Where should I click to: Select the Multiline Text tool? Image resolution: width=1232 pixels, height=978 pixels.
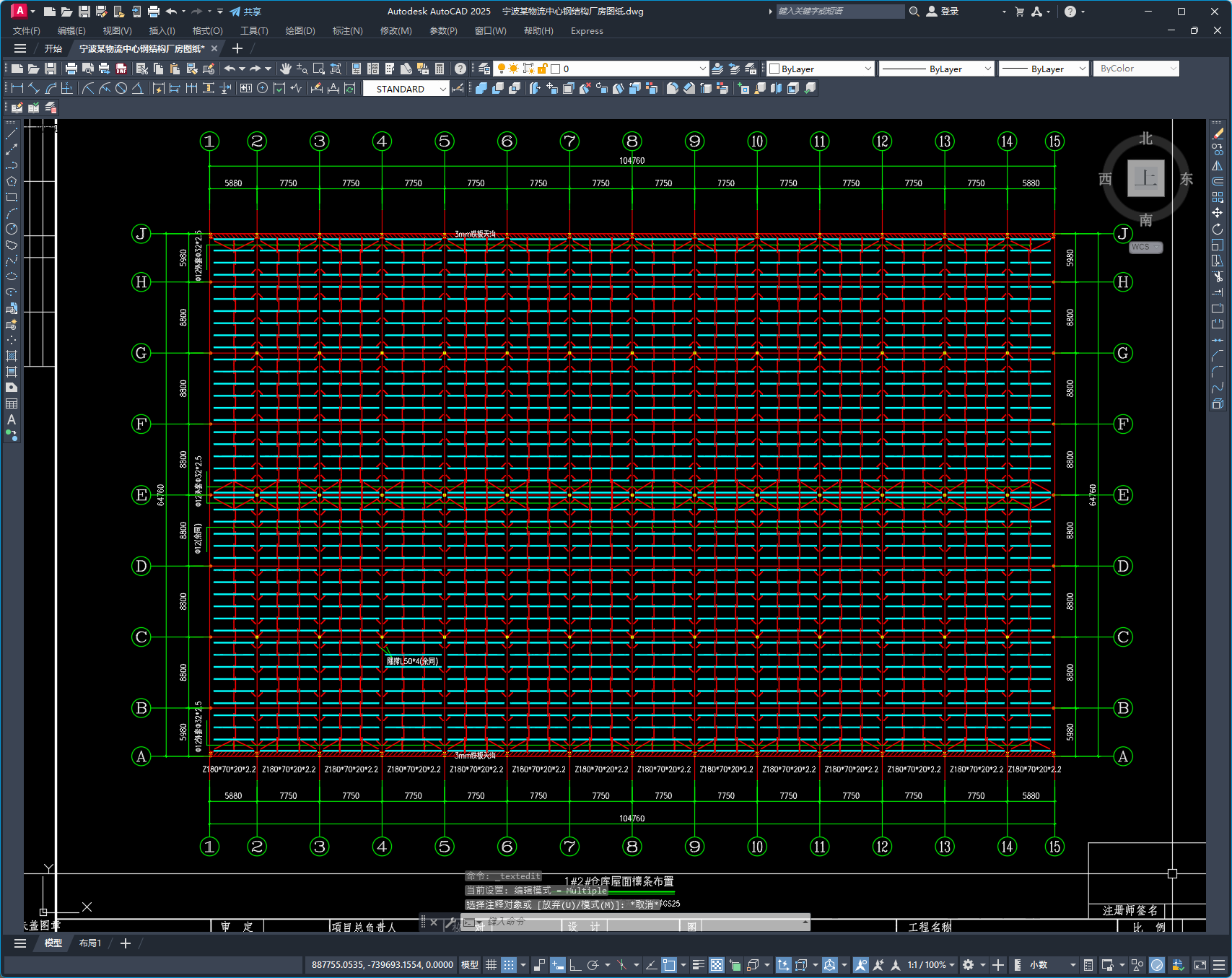(x=12, y=419)
